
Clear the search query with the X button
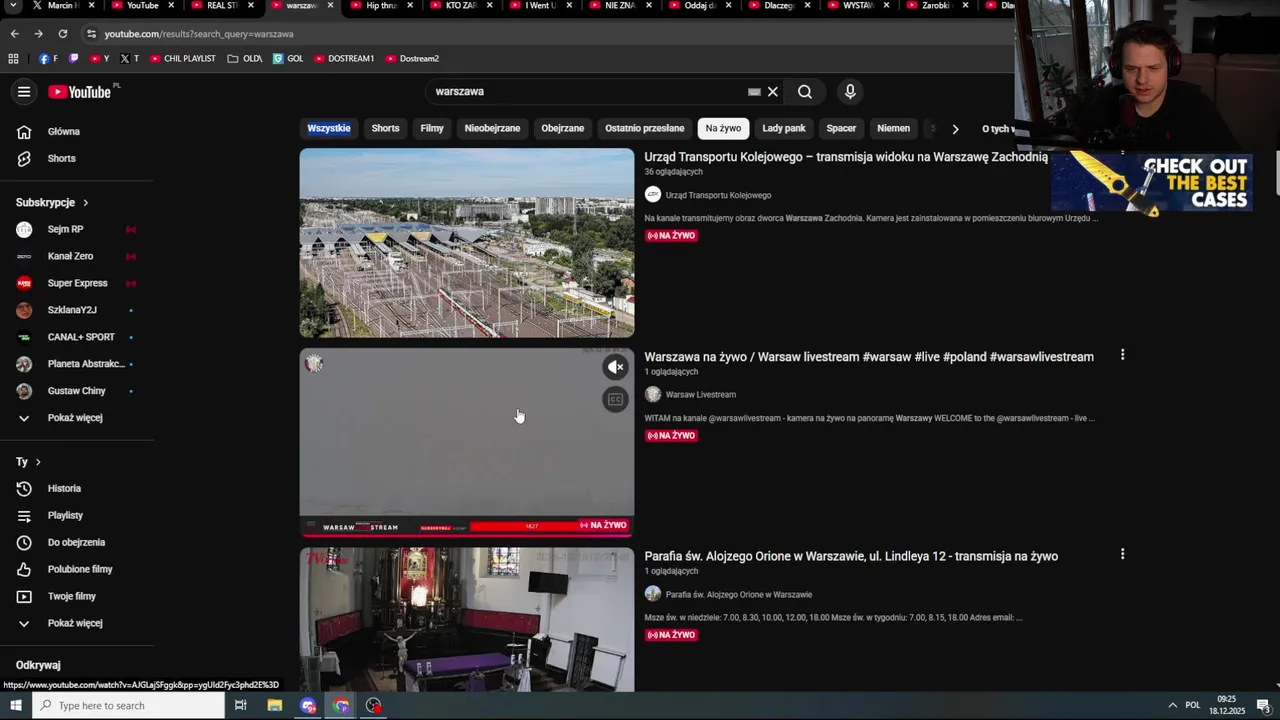pyautogui.click(x=773, y=92)
